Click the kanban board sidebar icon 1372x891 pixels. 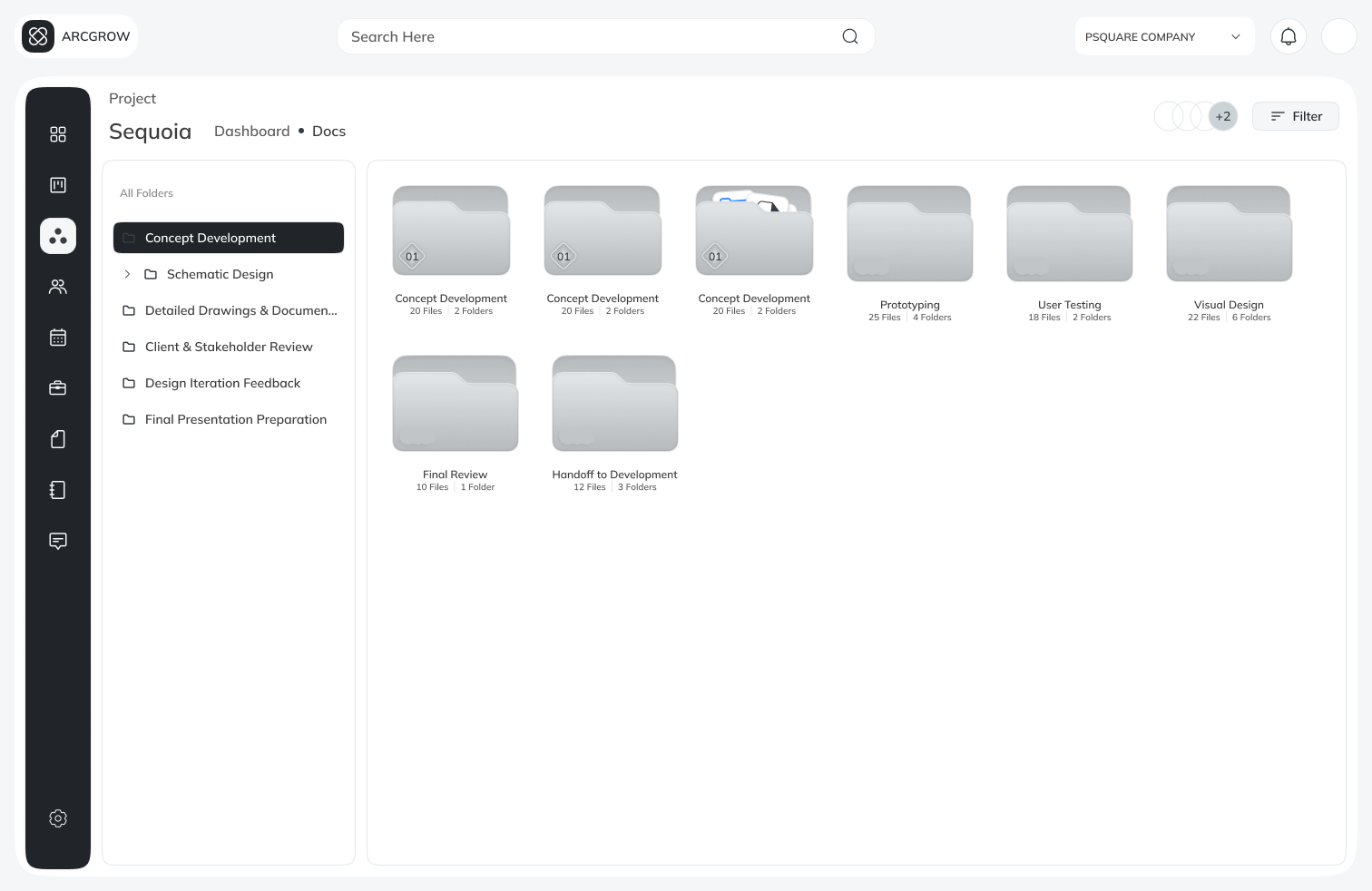58,185
